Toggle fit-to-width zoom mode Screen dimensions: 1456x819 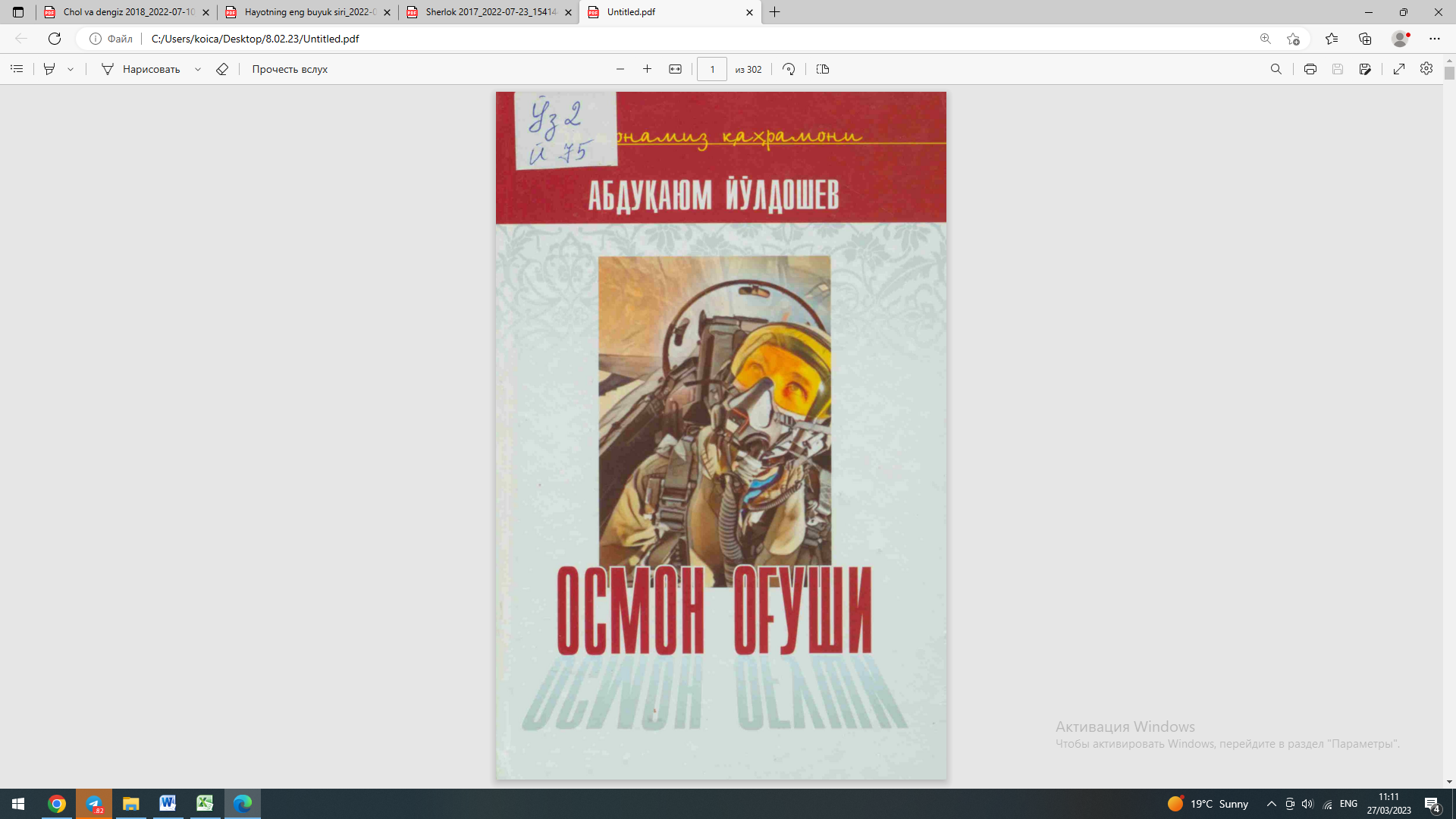pos(675,69)
